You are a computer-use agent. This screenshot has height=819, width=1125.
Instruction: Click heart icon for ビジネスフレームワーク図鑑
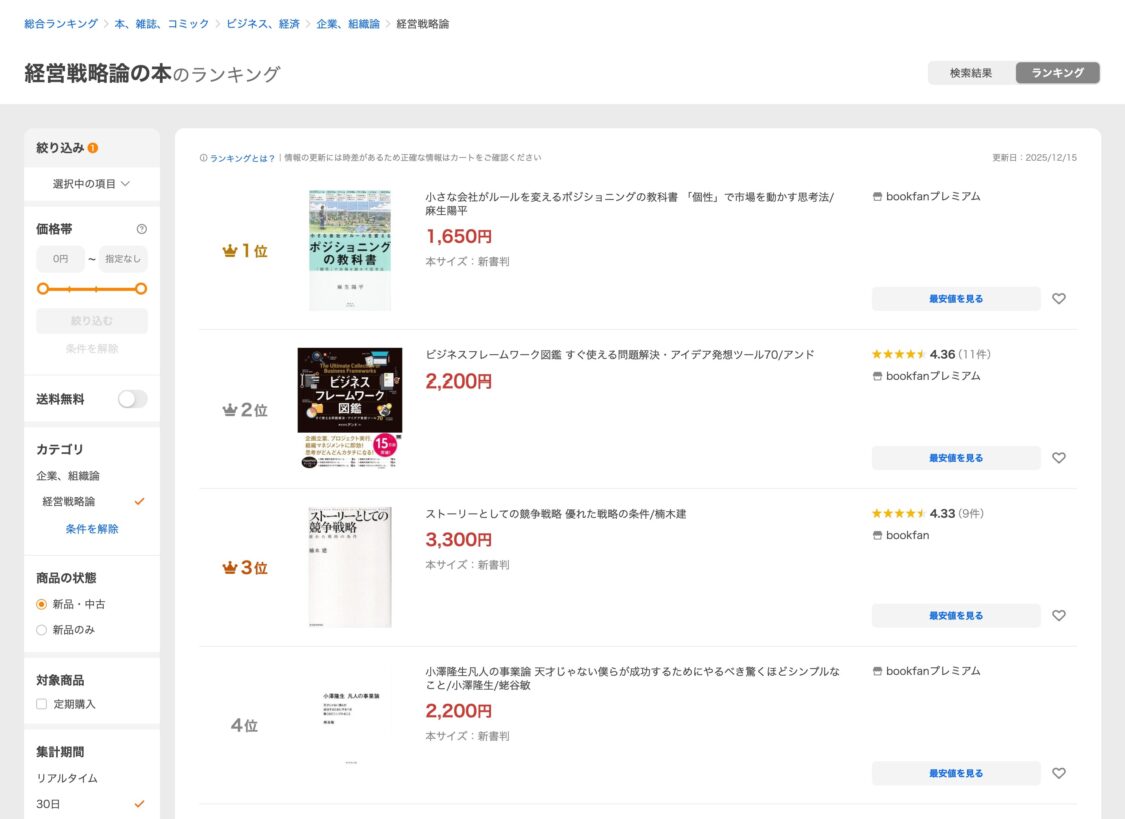pyautogui.click(x=1059, y=458)
